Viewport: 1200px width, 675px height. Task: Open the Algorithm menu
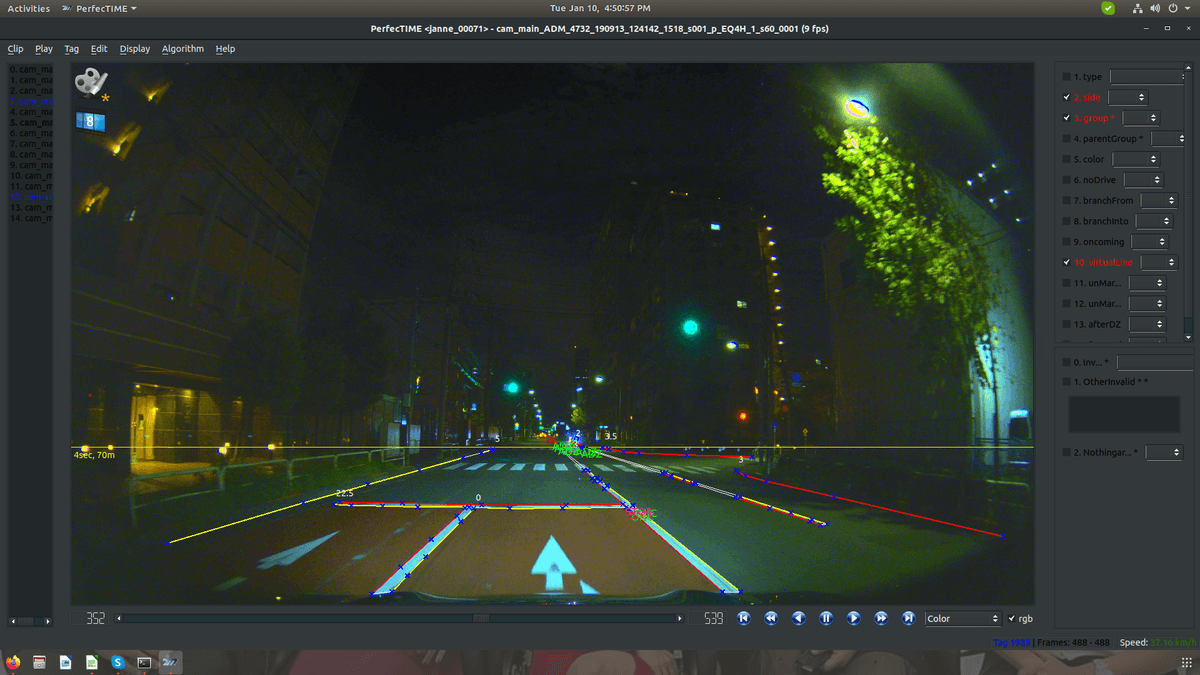183,48
